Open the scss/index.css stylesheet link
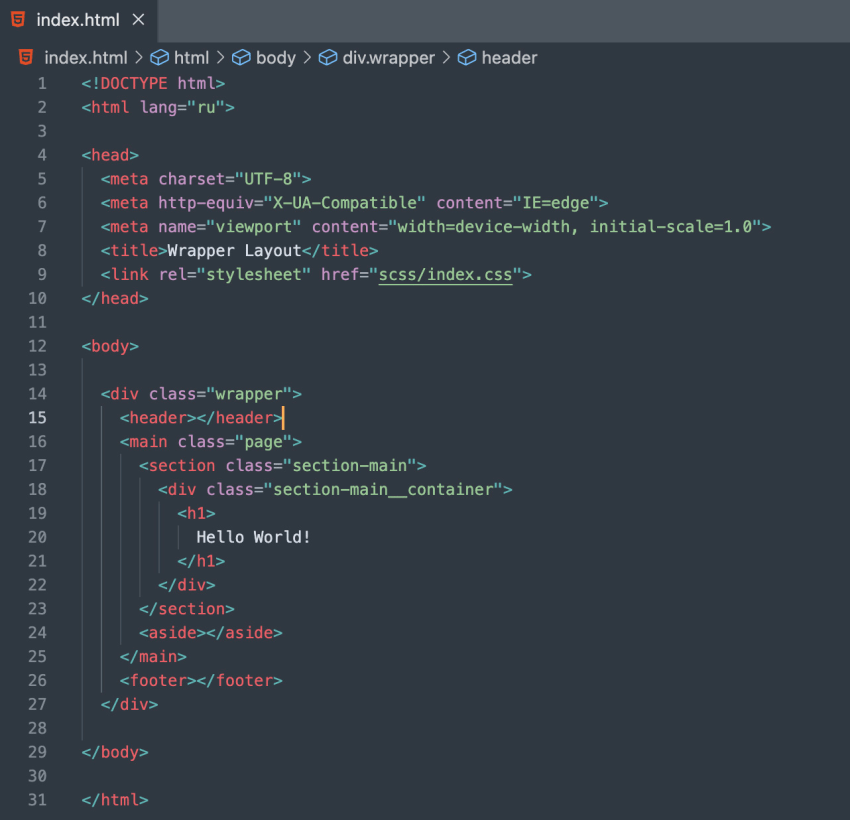Screen dimensions: 850x820 tap(445, 274)
